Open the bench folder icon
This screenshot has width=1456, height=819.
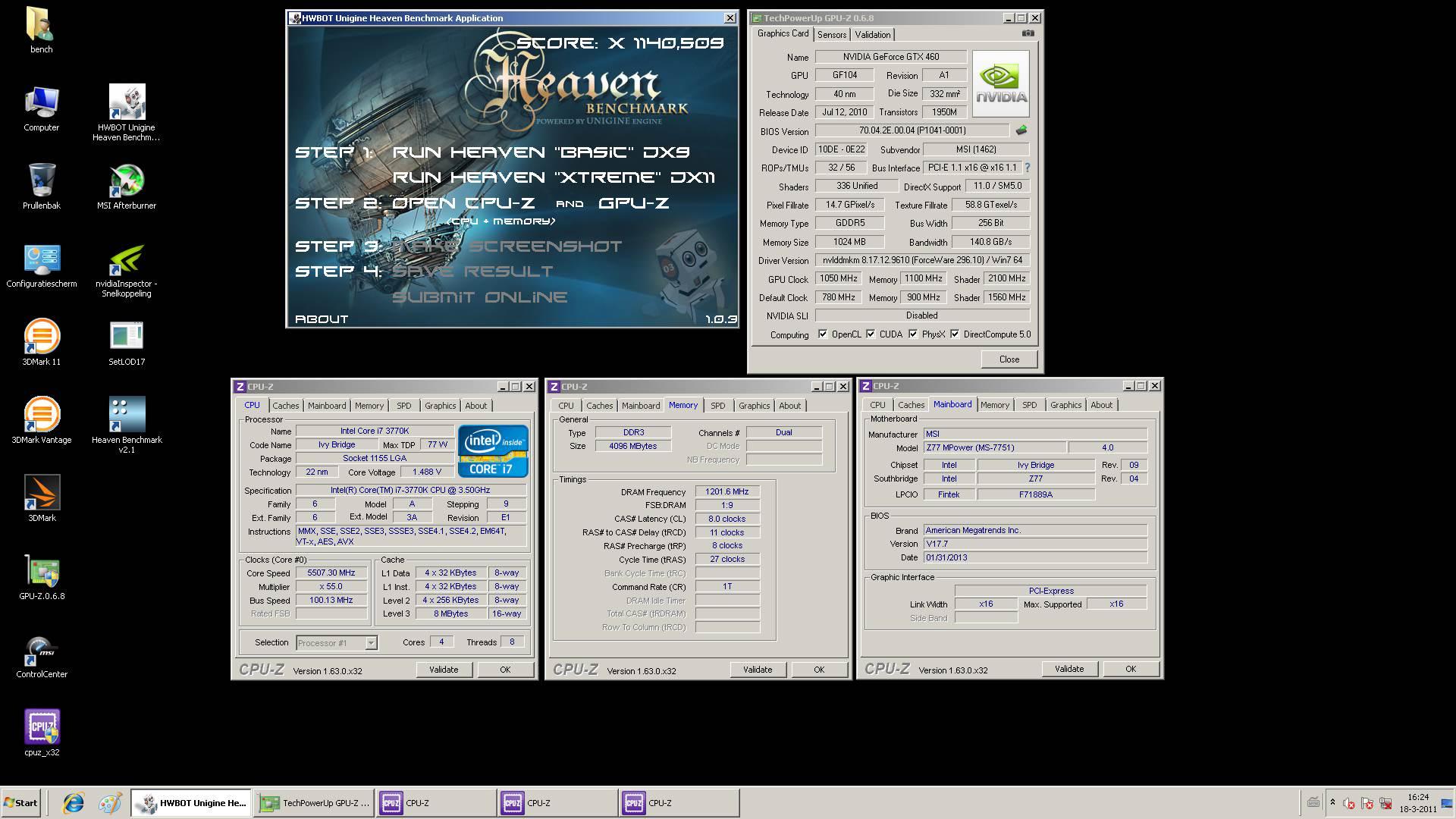pyautogui.click(x=41, y=30)
